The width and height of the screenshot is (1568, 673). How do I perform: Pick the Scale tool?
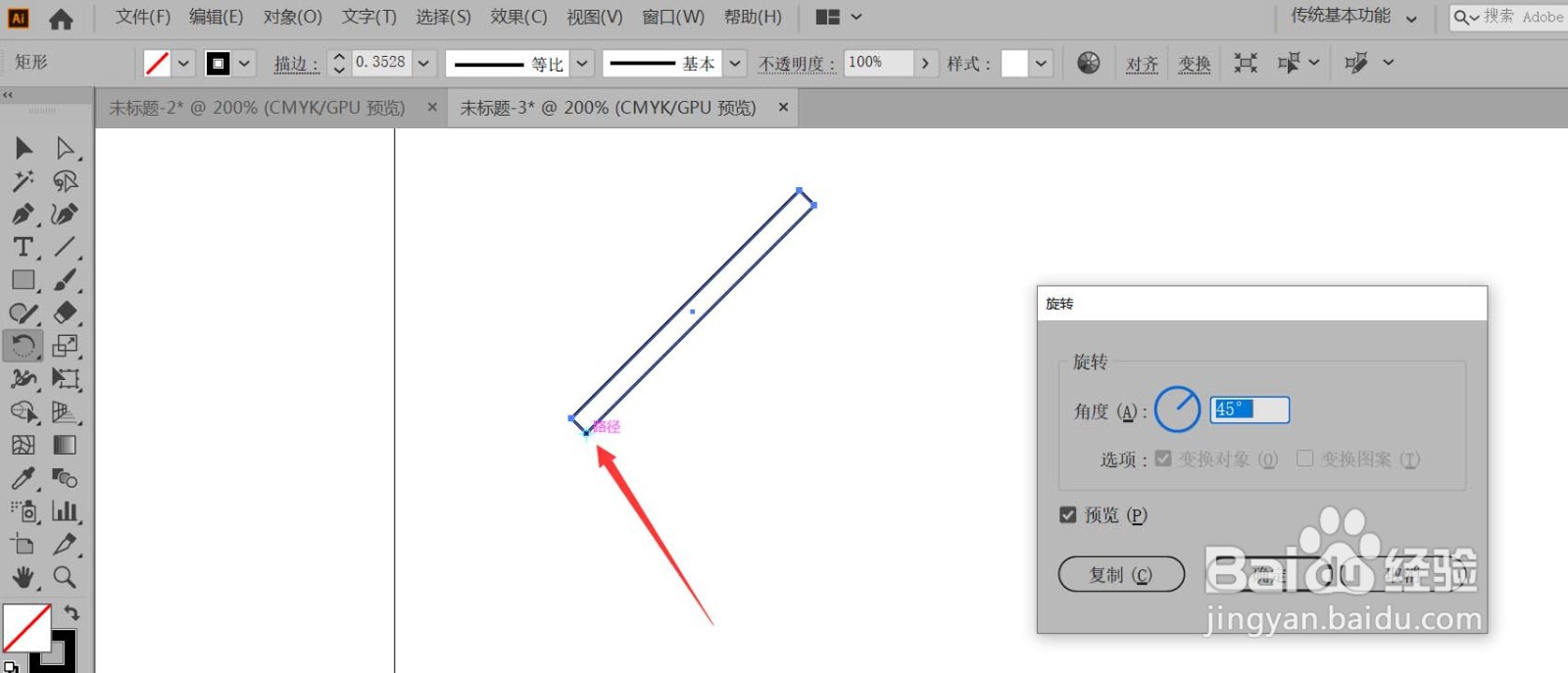coord(66,346)
